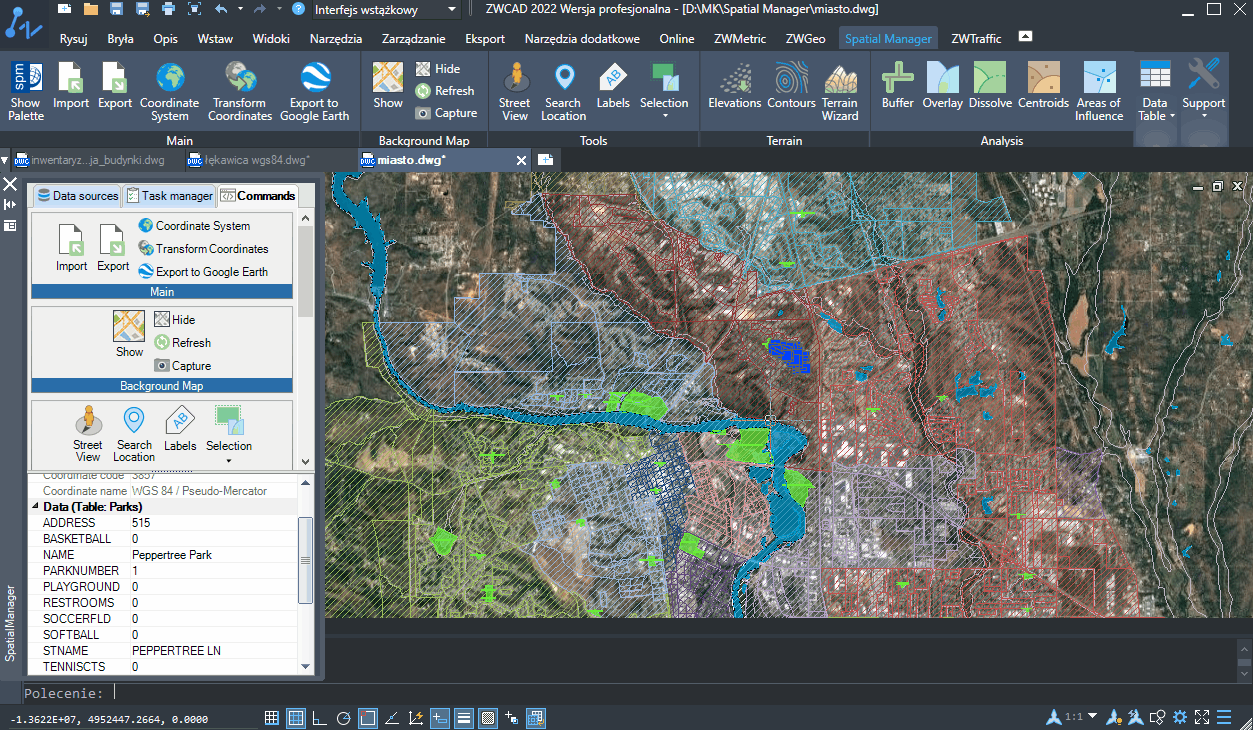This screenshot has width=1253, height=730.
Task: Open the ZWTraffic ribbon tab
Action: point(975,38)
